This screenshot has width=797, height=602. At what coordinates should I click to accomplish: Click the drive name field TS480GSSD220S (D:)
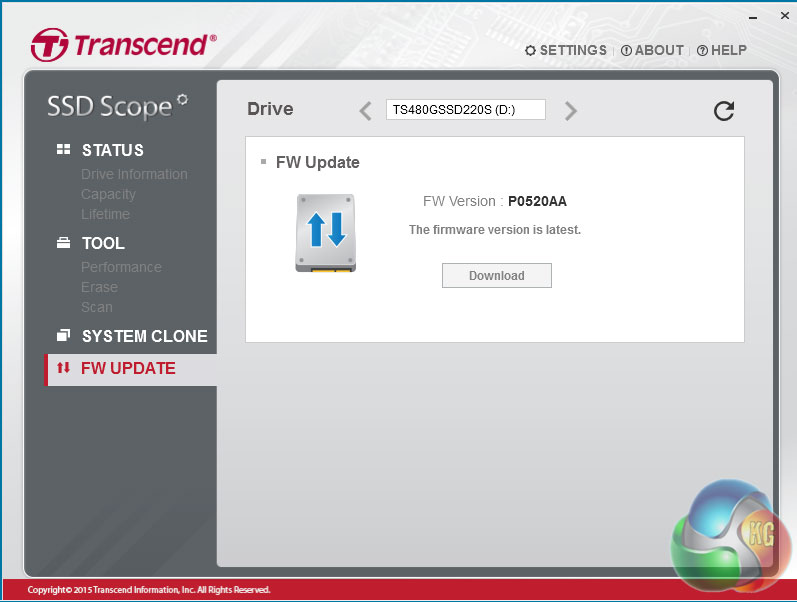point(466,109)
